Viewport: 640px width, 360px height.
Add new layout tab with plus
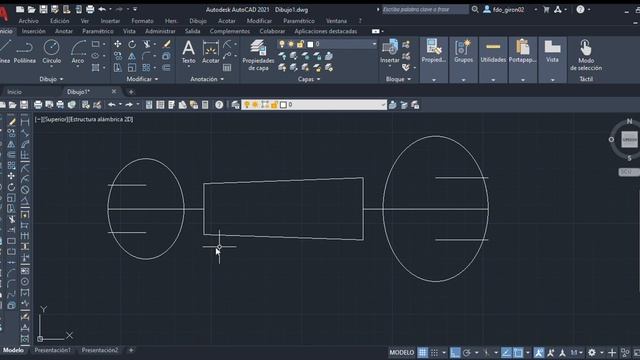pyautogui.click(x=131, y=350)
